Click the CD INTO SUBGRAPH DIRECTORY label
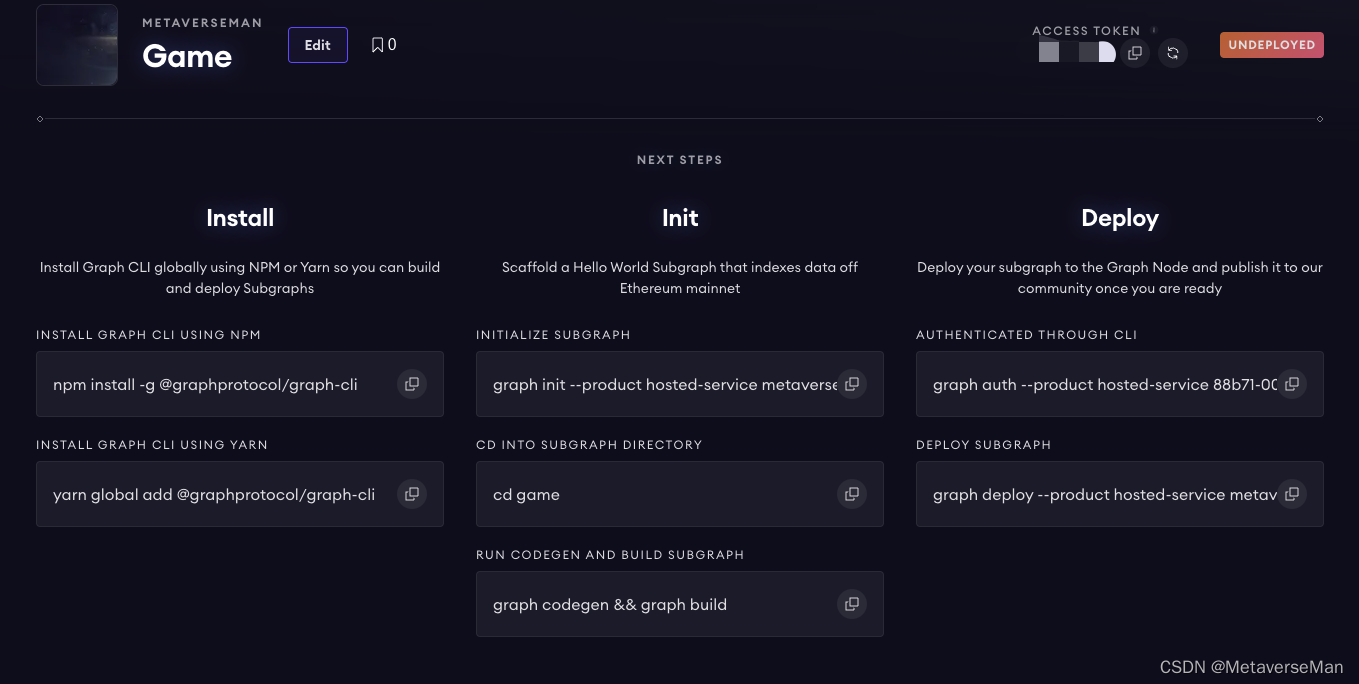Image resolution: width=1359 pixels, height=684 pixels. click(x=589, y=445)
